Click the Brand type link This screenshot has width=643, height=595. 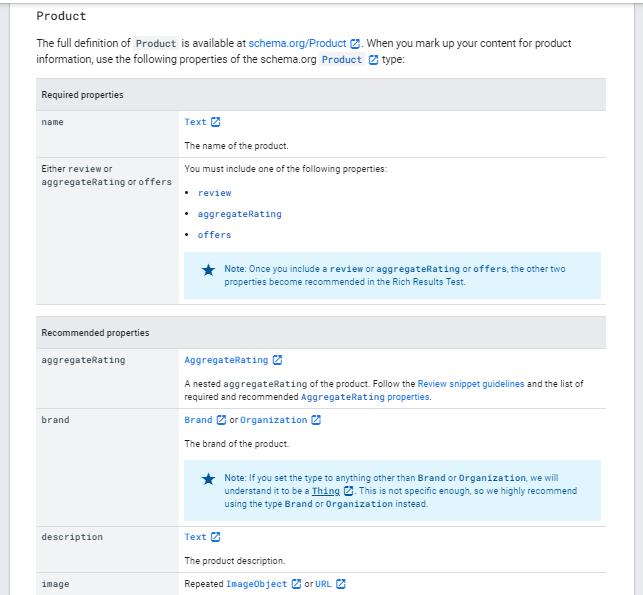point(198,420)
